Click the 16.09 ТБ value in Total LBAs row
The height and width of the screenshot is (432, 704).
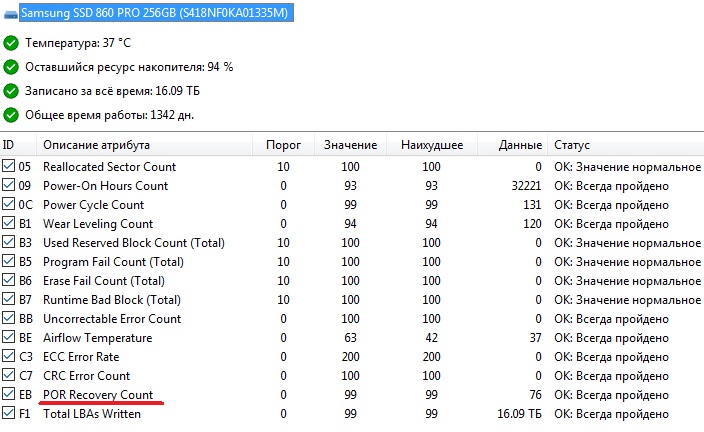click(x=519, y=414)
